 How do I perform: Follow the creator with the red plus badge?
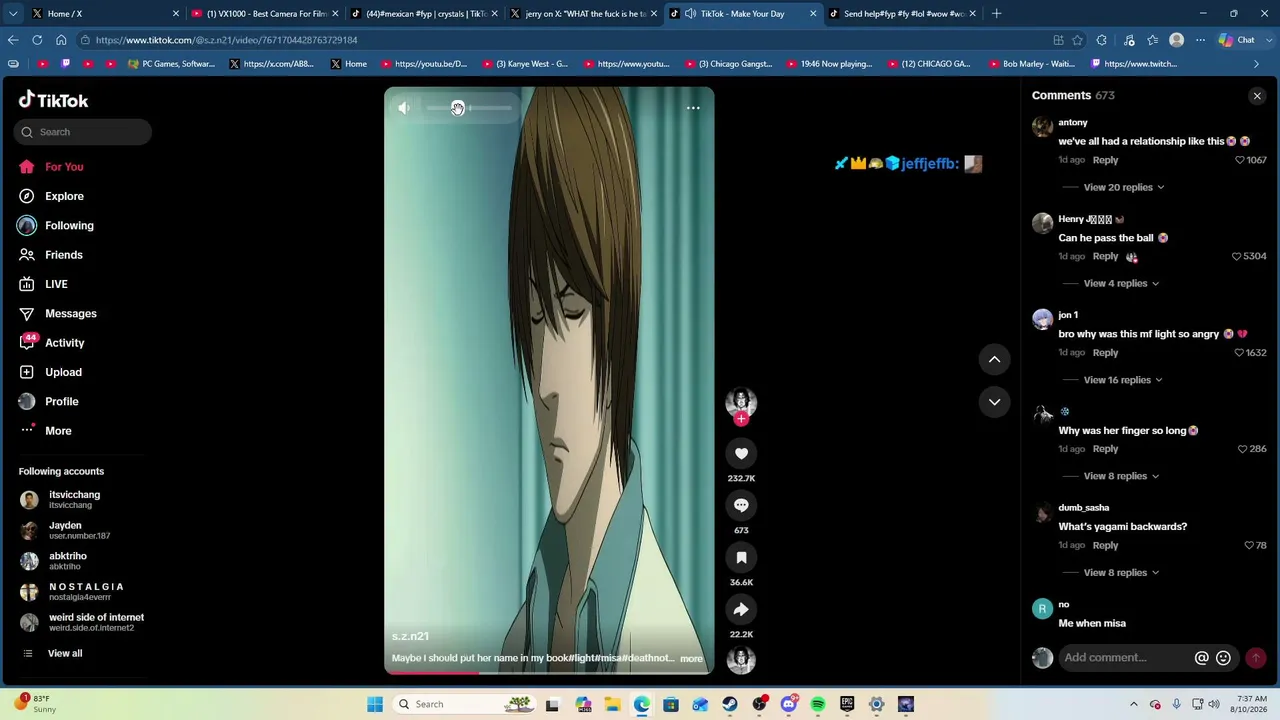741,420
